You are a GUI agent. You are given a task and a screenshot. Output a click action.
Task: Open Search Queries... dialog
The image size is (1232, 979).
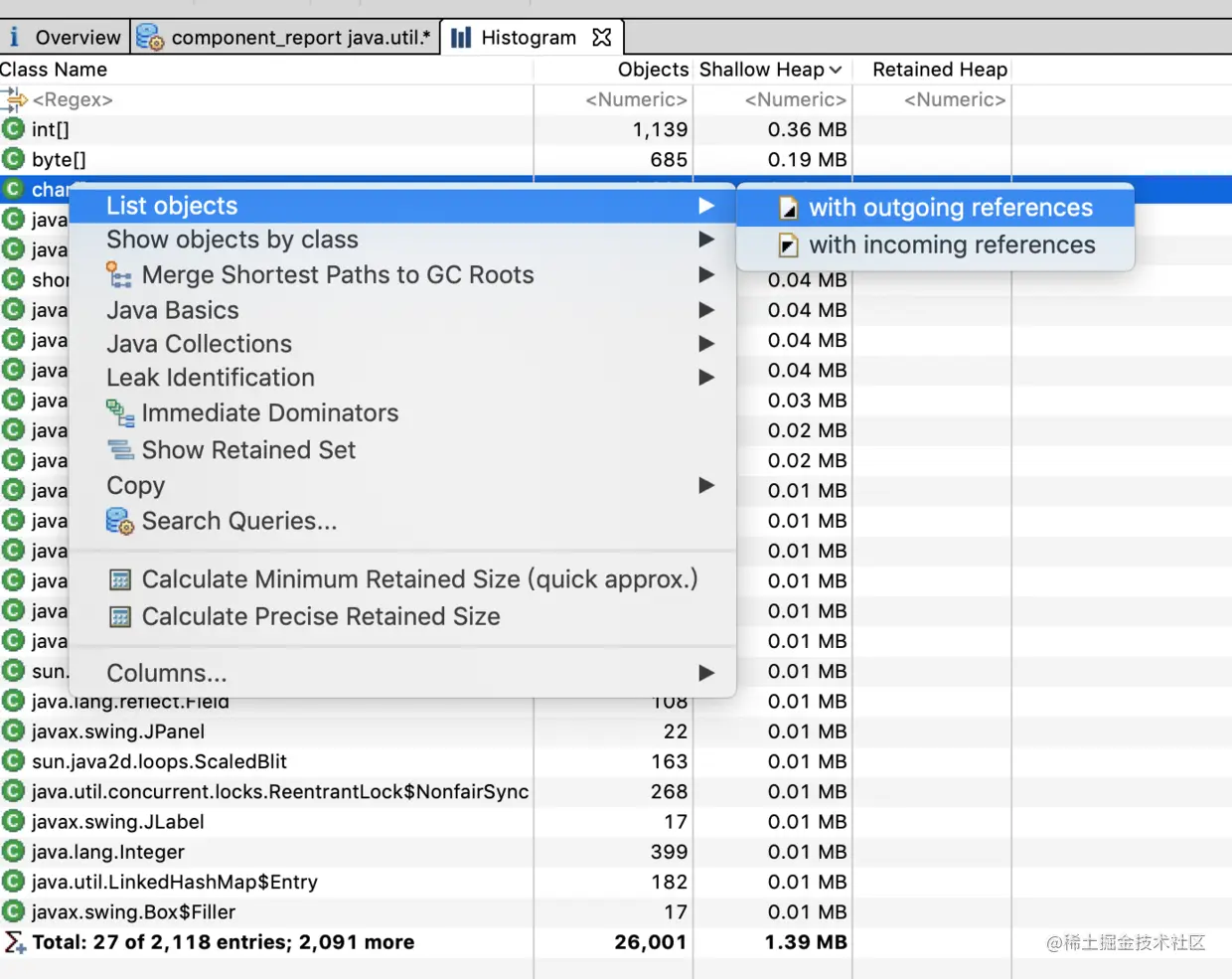point(402,521)
